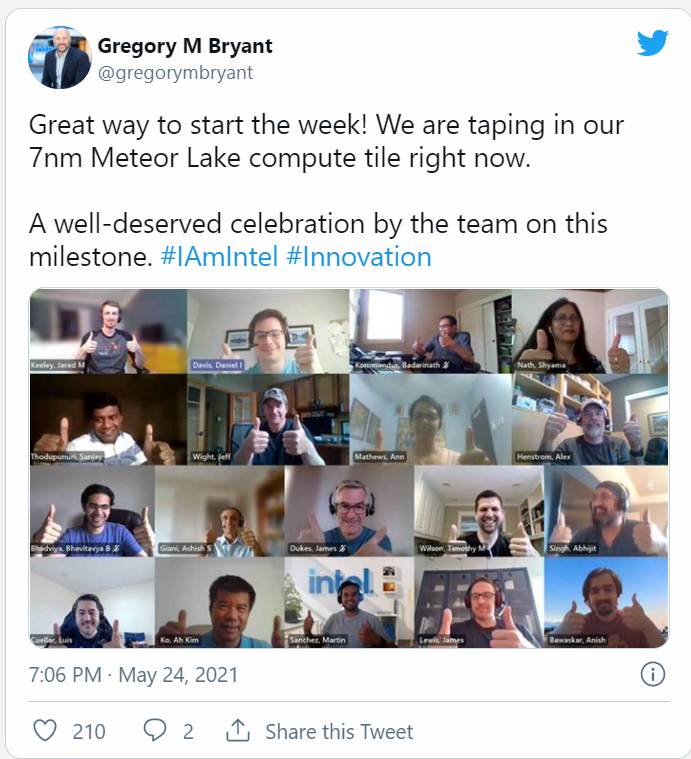This screenshot has width=691, height=759.
Task: Open the 7:06 PM May 24, 2021 timestamp
Action: click(x=134, y=675)
